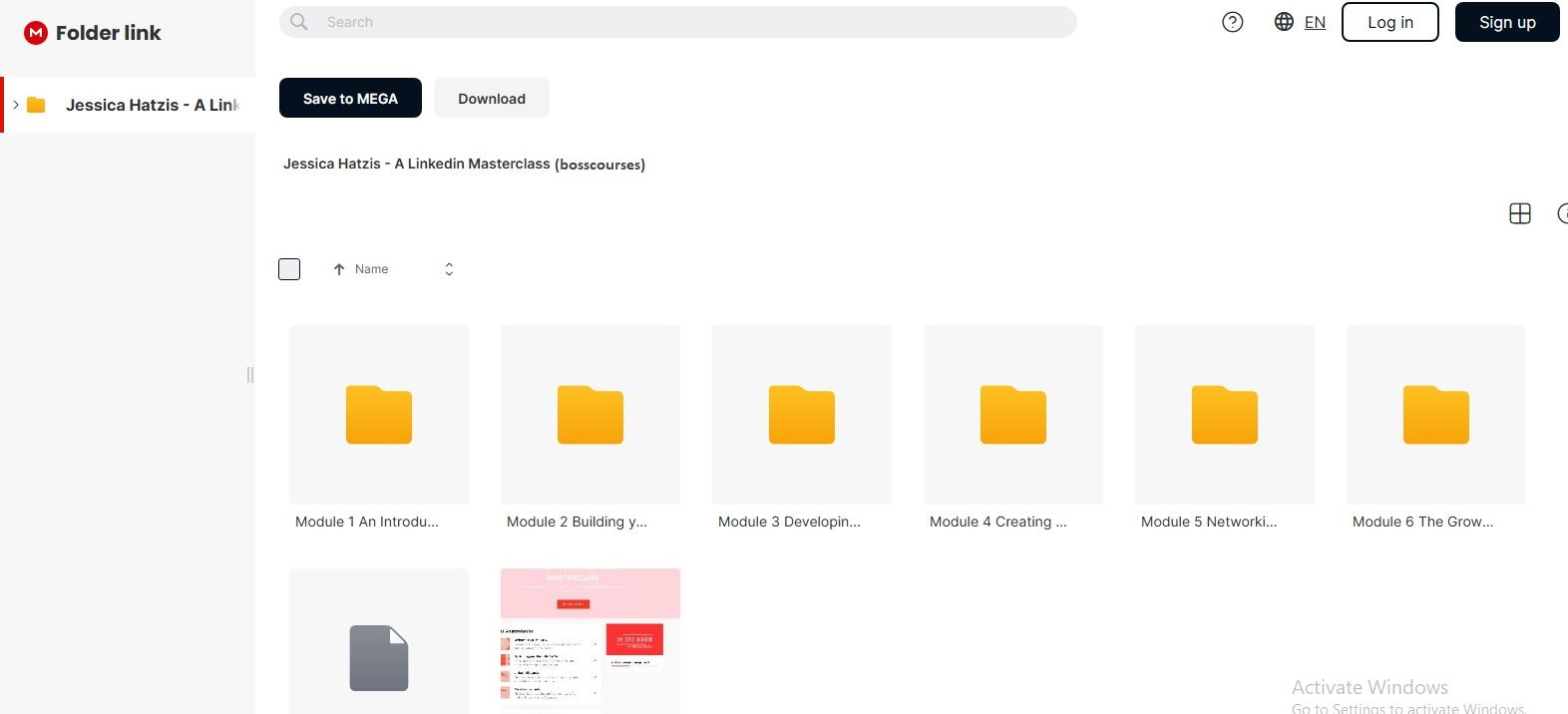
Task: Open the sort order dropdown arrows
Action: pos(449,269)
